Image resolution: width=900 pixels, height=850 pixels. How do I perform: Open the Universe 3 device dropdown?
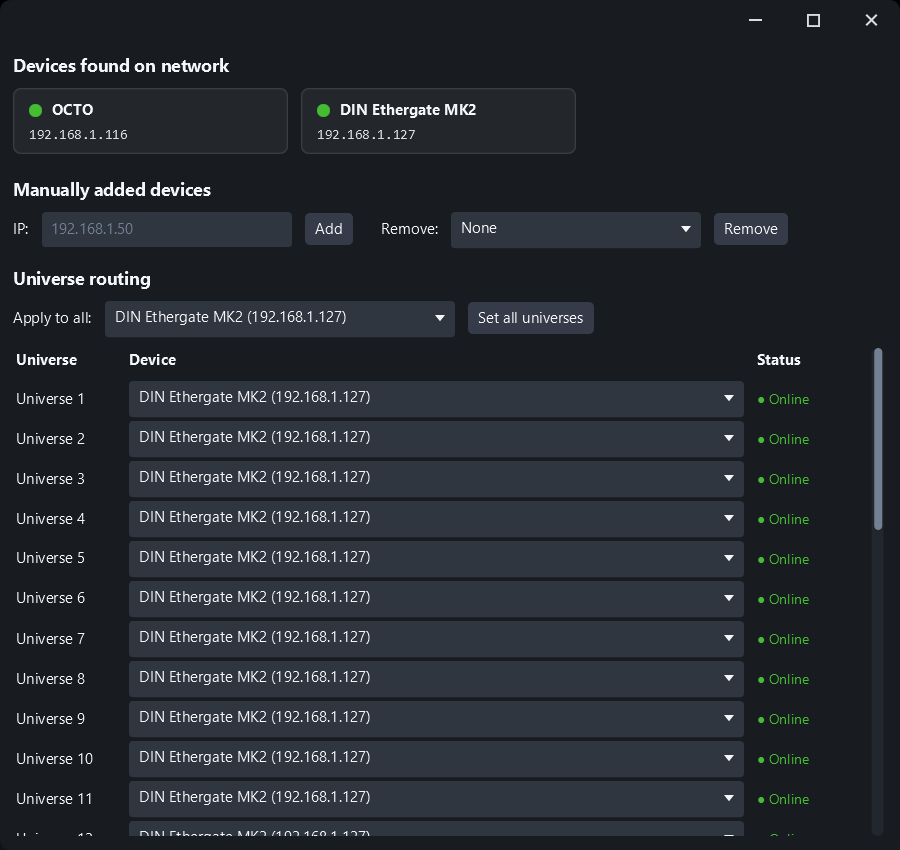coord(436,479)
